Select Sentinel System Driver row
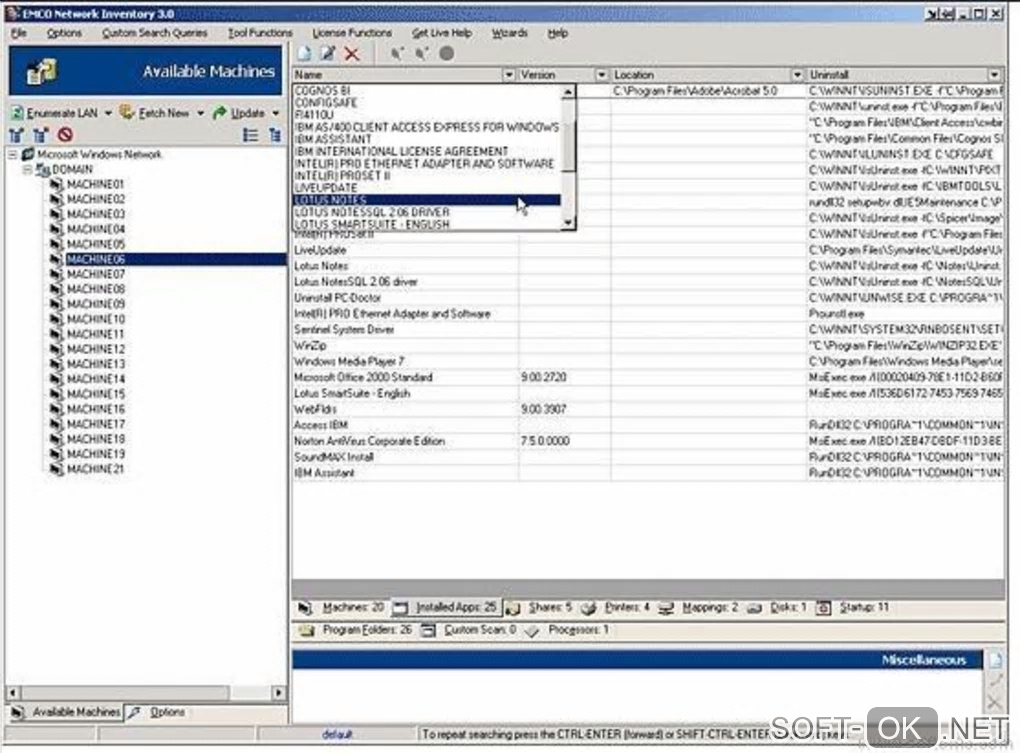 (647, 330)
